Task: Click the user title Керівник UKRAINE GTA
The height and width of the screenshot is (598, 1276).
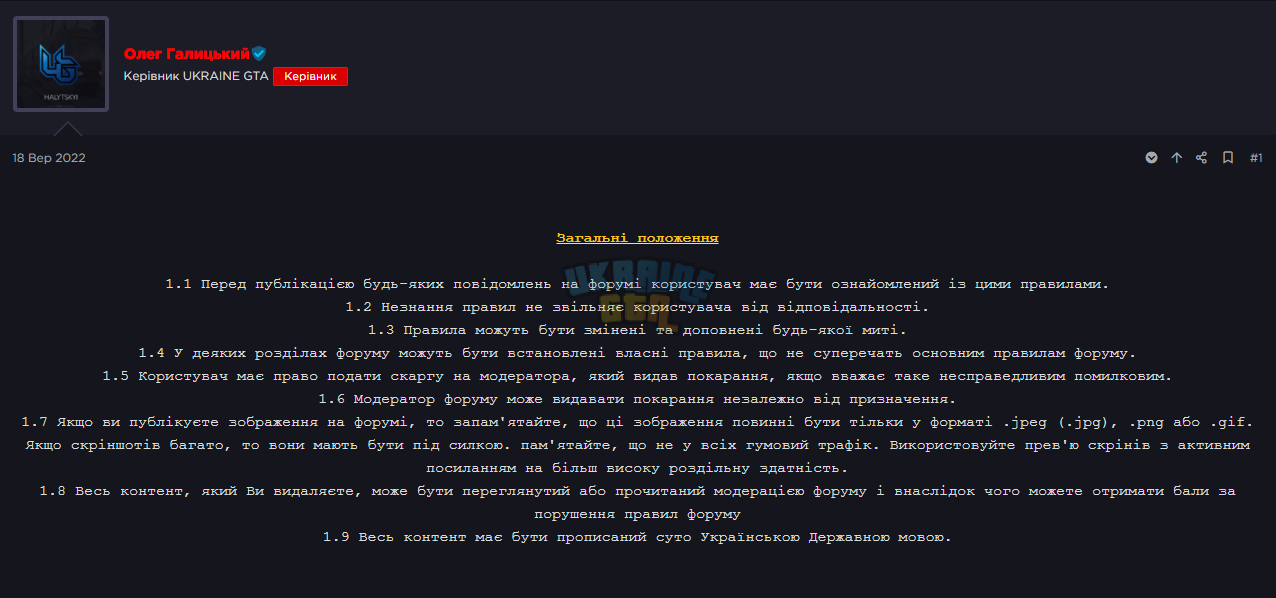Action: [196, 76]
